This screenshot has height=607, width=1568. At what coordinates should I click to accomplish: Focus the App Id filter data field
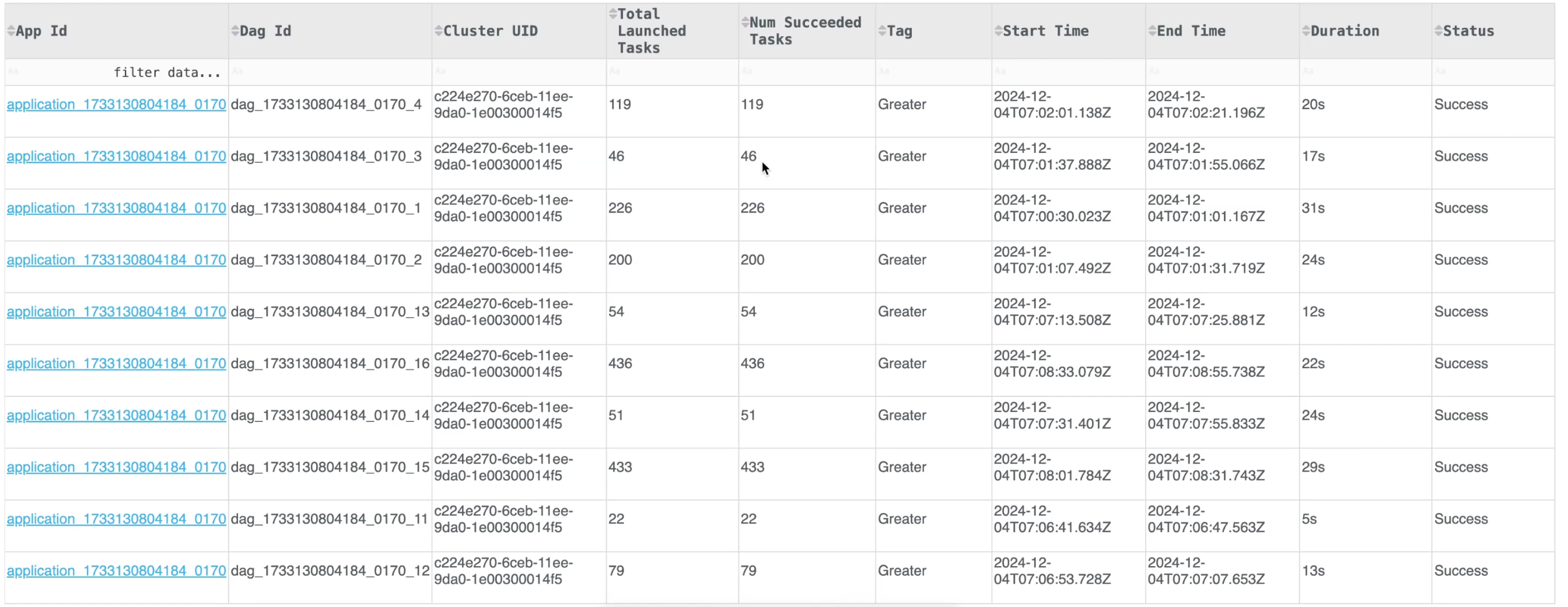point(117,72)
